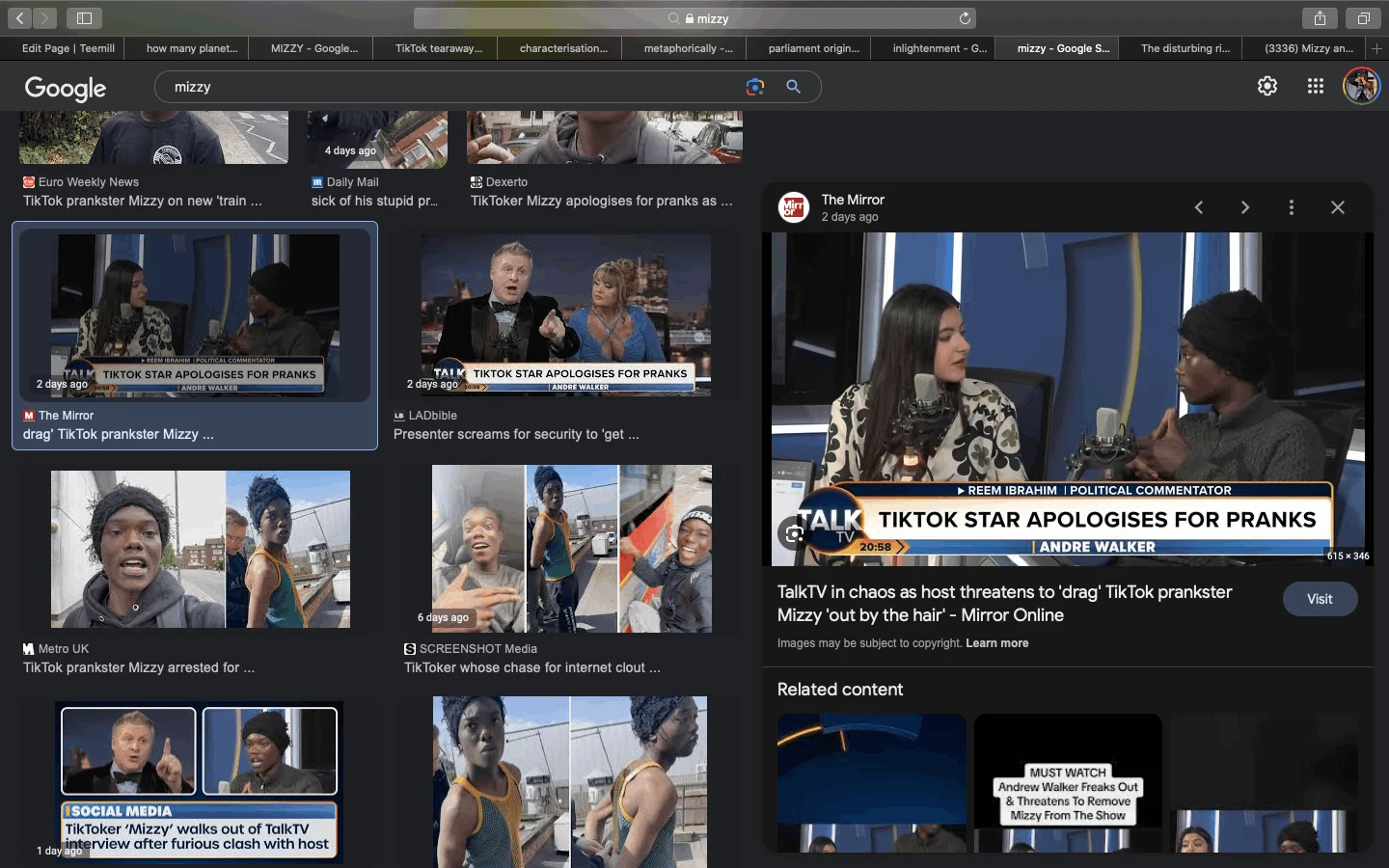This screenshot has width=1389, height=868.
Task: Open LADbible presenter screams thumbnail
Action: 566,315
